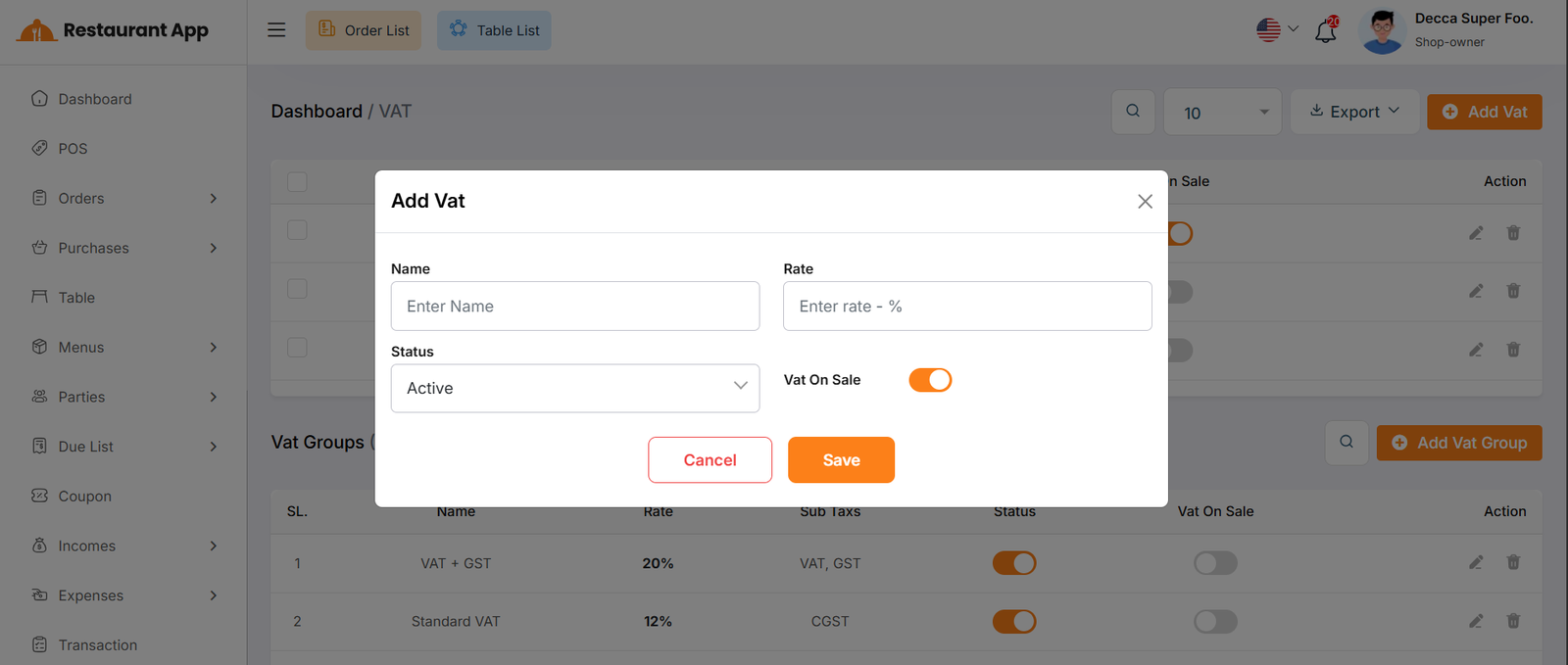
Task: Focus the Enter Name input field
Action: (x=575, y=307)
